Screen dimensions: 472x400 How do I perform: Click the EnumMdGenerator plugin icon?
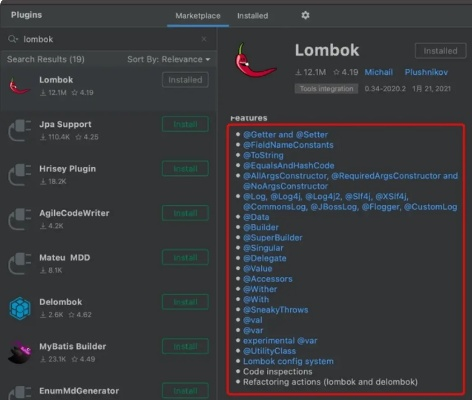20,393
